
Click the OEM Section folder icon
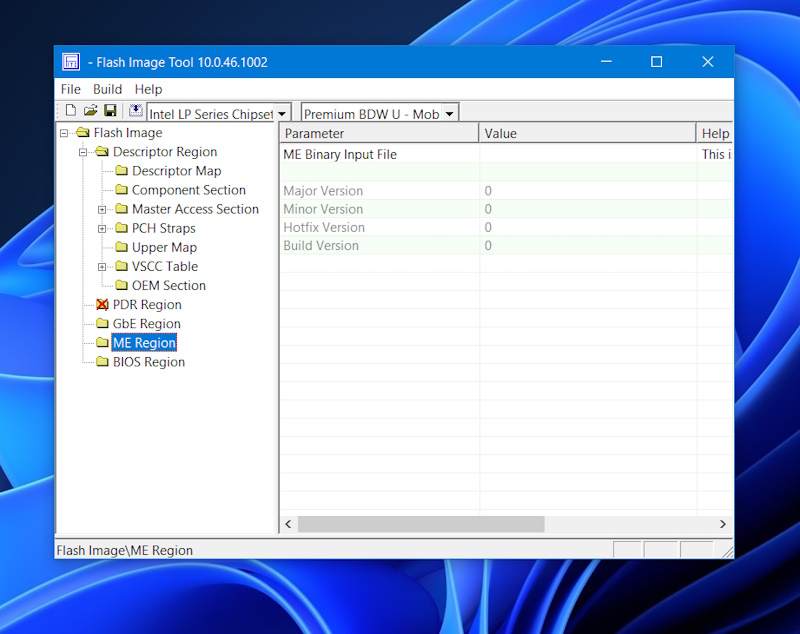pos(121,285)
